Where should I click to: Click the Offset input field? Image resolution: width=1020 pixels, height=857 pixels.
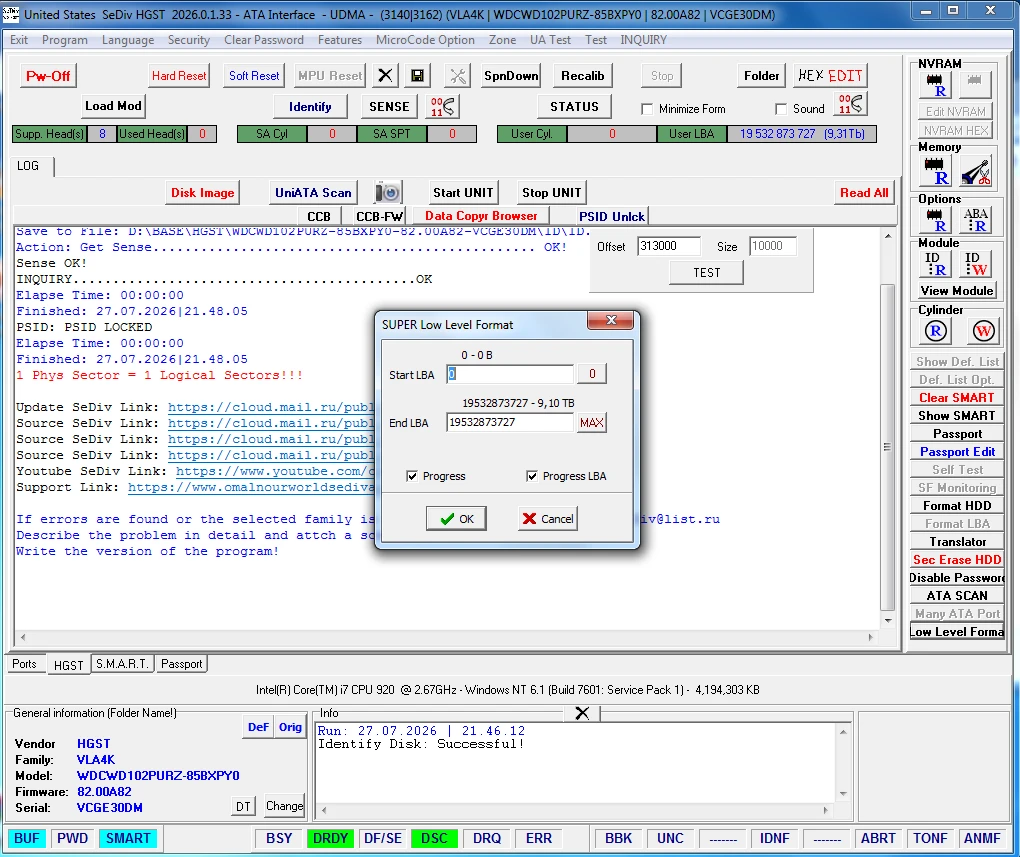(x=669, y=246)
